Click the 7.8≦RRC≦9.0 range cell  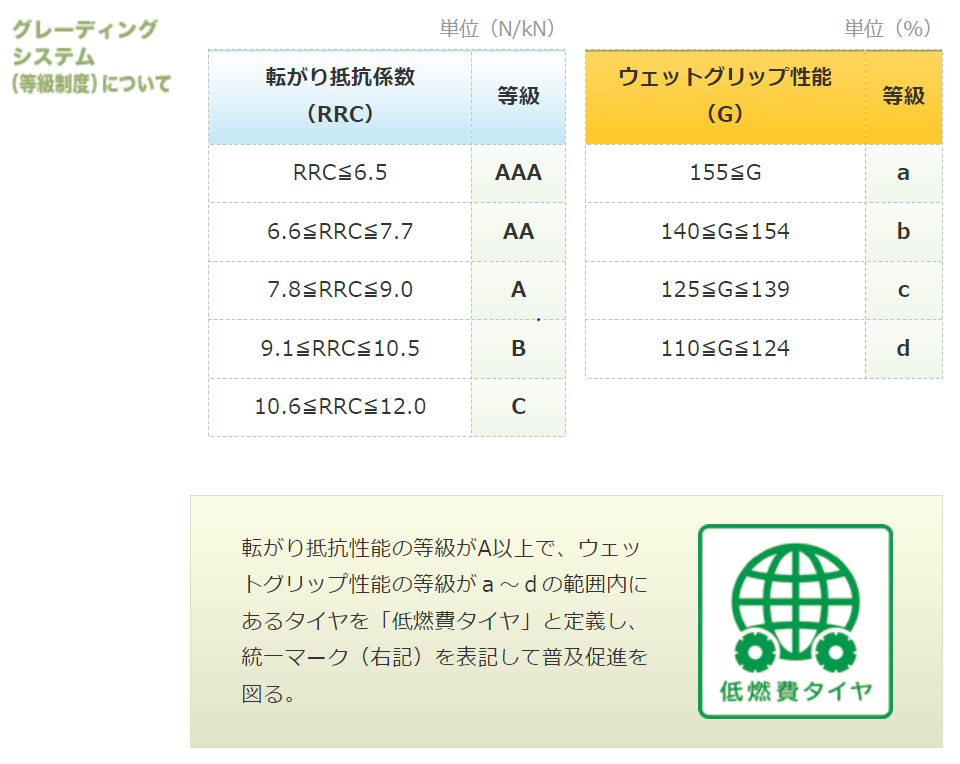coord(340,290)
